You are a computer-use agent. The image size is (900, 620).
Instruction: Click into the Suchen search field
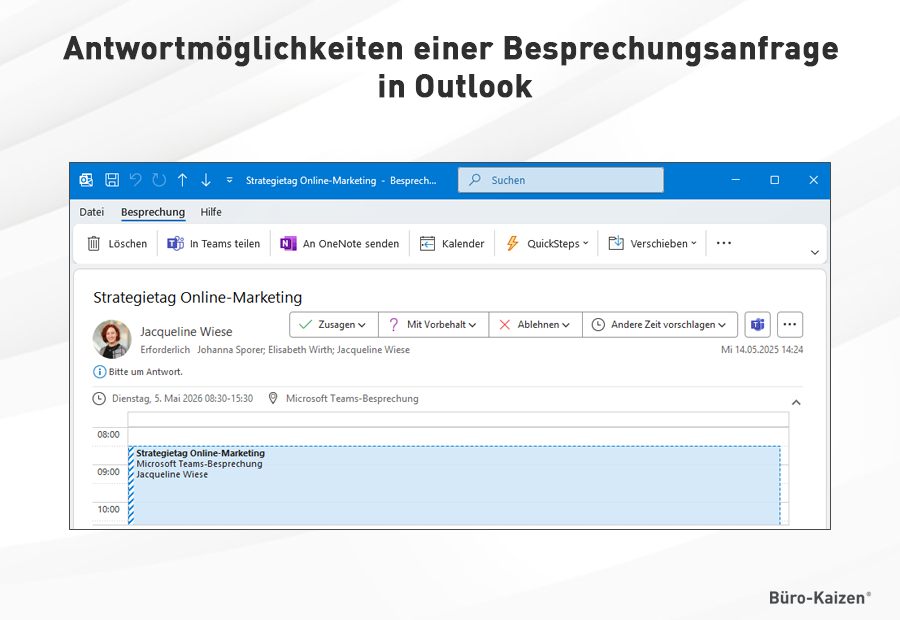click(561, 180)
